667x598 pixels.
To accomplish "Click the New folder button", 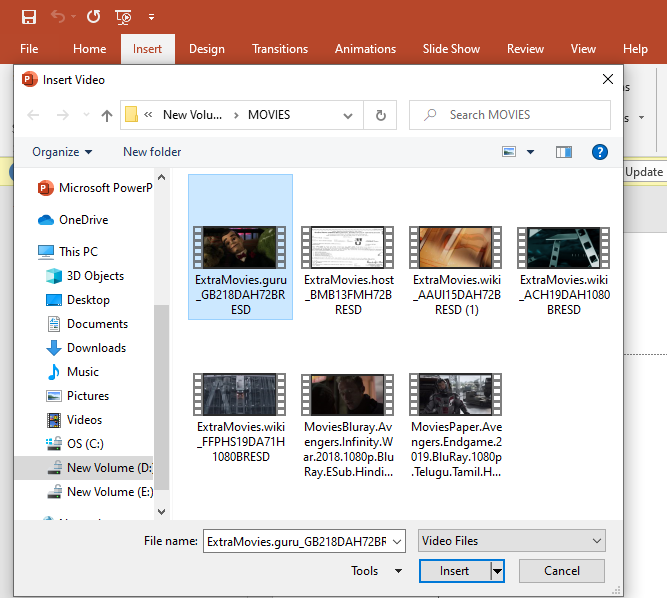I will 152,152.
